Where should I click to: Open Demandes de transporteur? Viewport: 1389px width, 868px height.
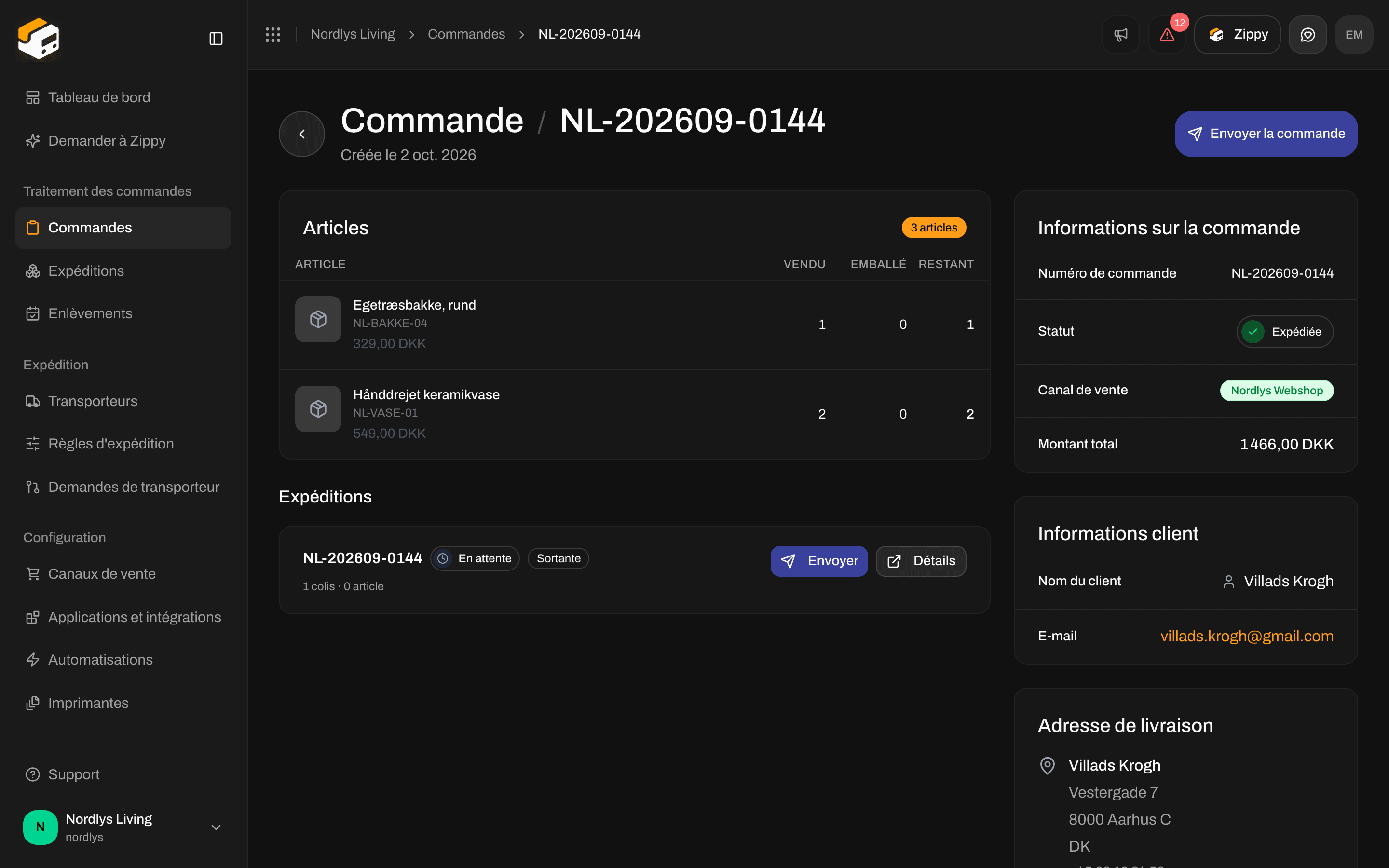tap(123, 487)
